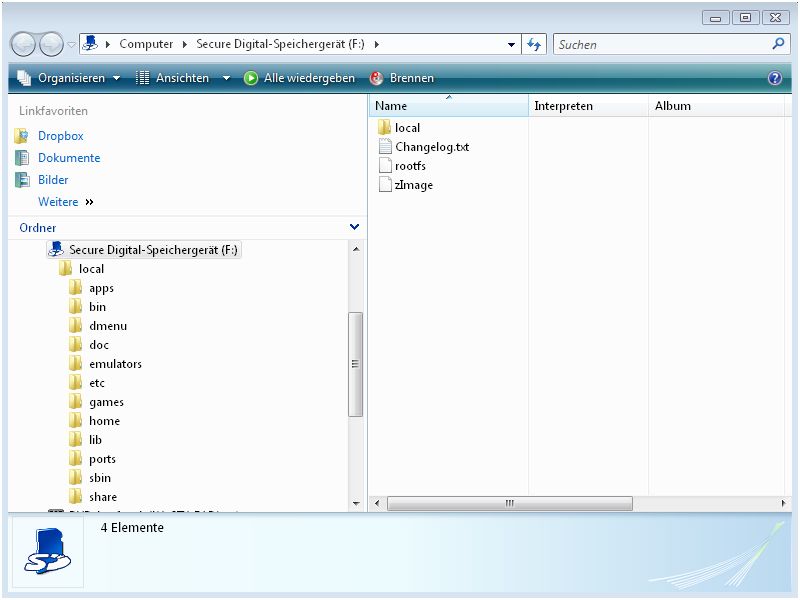Open the Ansichten dropdown arrow
This screenshot has width=800, height=600.
click(x=226, y=78)
